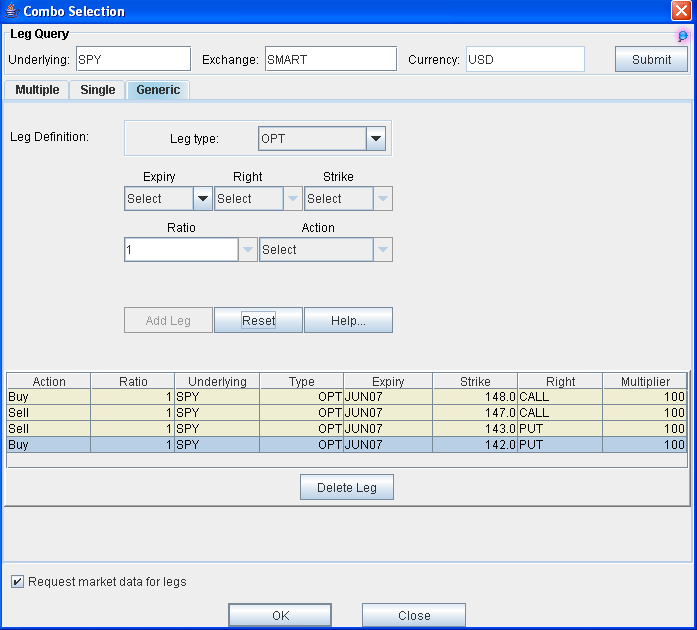Click the Delete Leg button
The image size is (697, 630).
(x=347, y=487)
